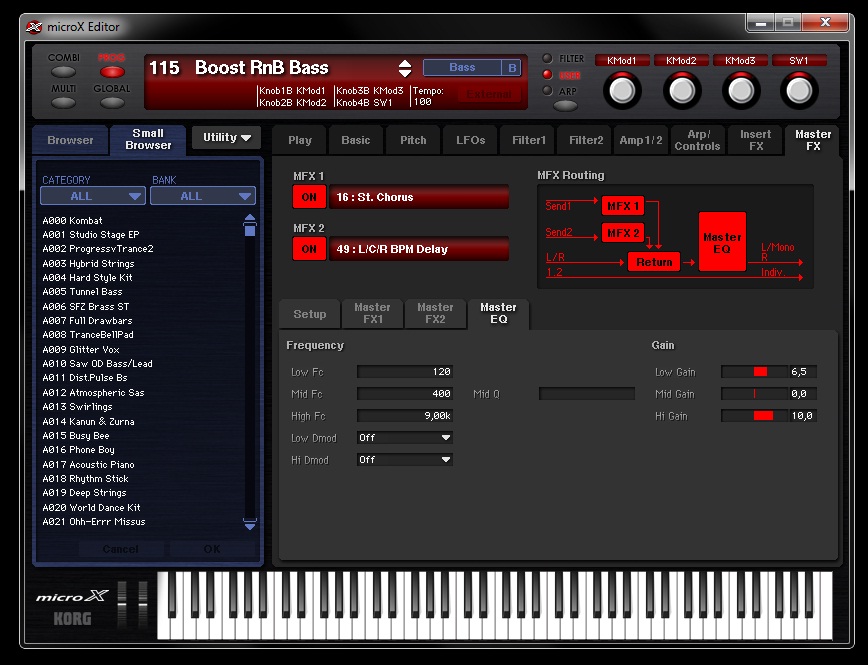Select the FILTER knob mode LED
Screen dimensions: 868x665
click(x=547, y=58)
